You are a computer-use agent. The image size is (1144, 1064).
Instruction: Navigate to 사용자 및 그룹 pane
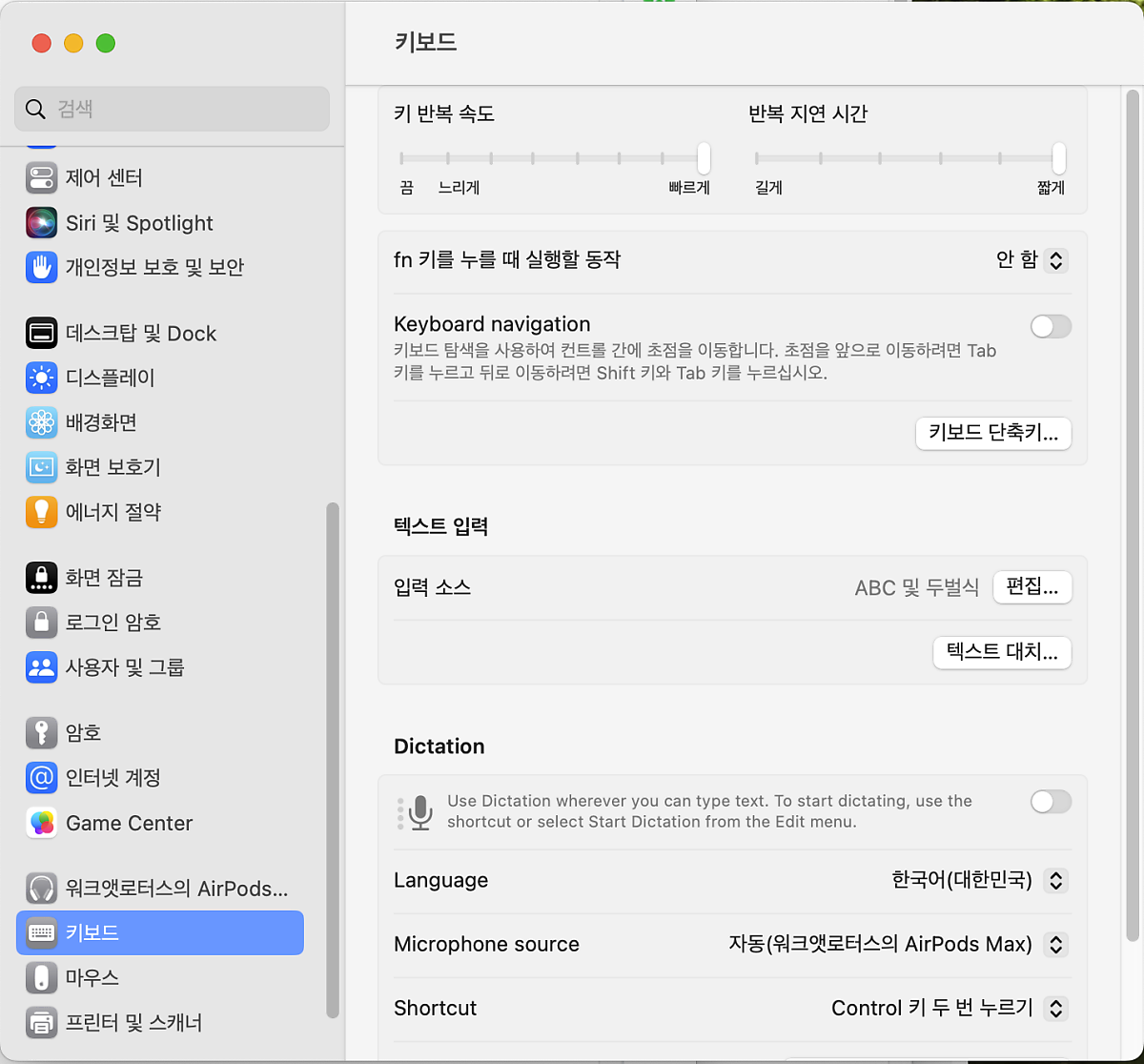click(160, 667)
